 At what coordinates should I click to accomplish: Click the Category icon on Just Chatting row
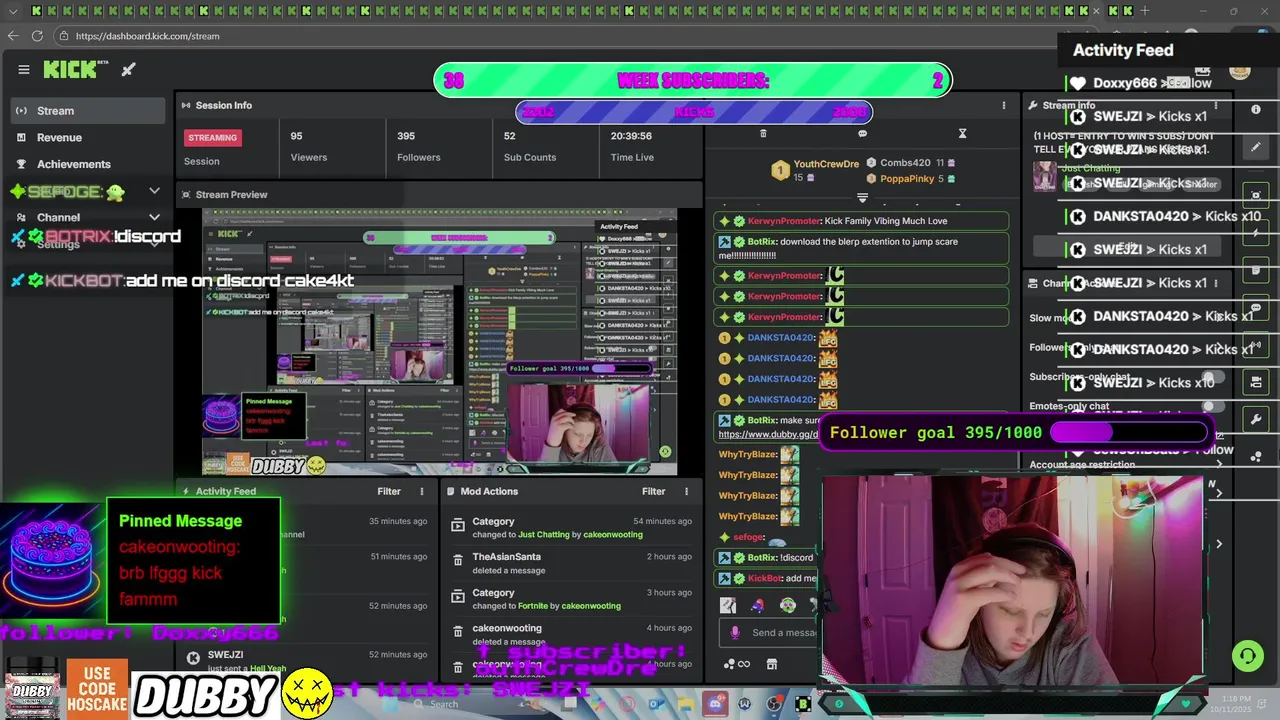tap(458, 524)
